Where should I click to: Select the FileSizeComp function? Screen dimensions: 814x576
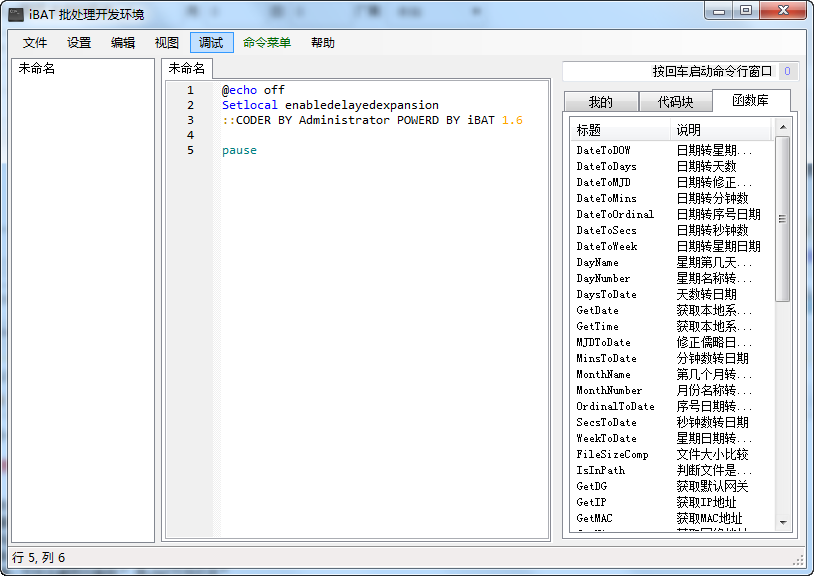[x=612, y=455]
